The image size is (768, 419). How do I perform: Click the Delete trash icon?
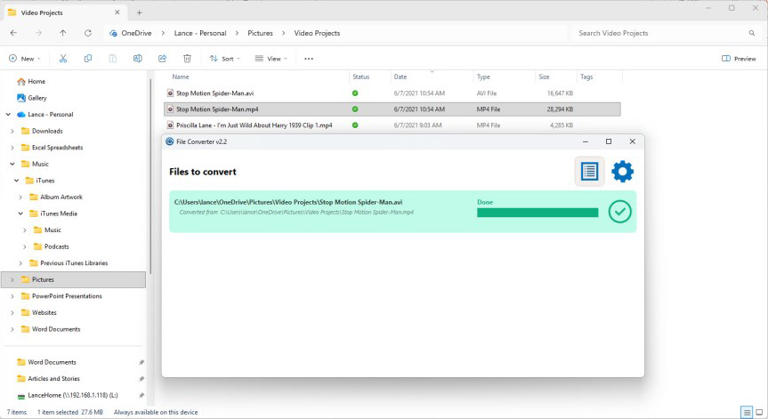coord(187,58)
